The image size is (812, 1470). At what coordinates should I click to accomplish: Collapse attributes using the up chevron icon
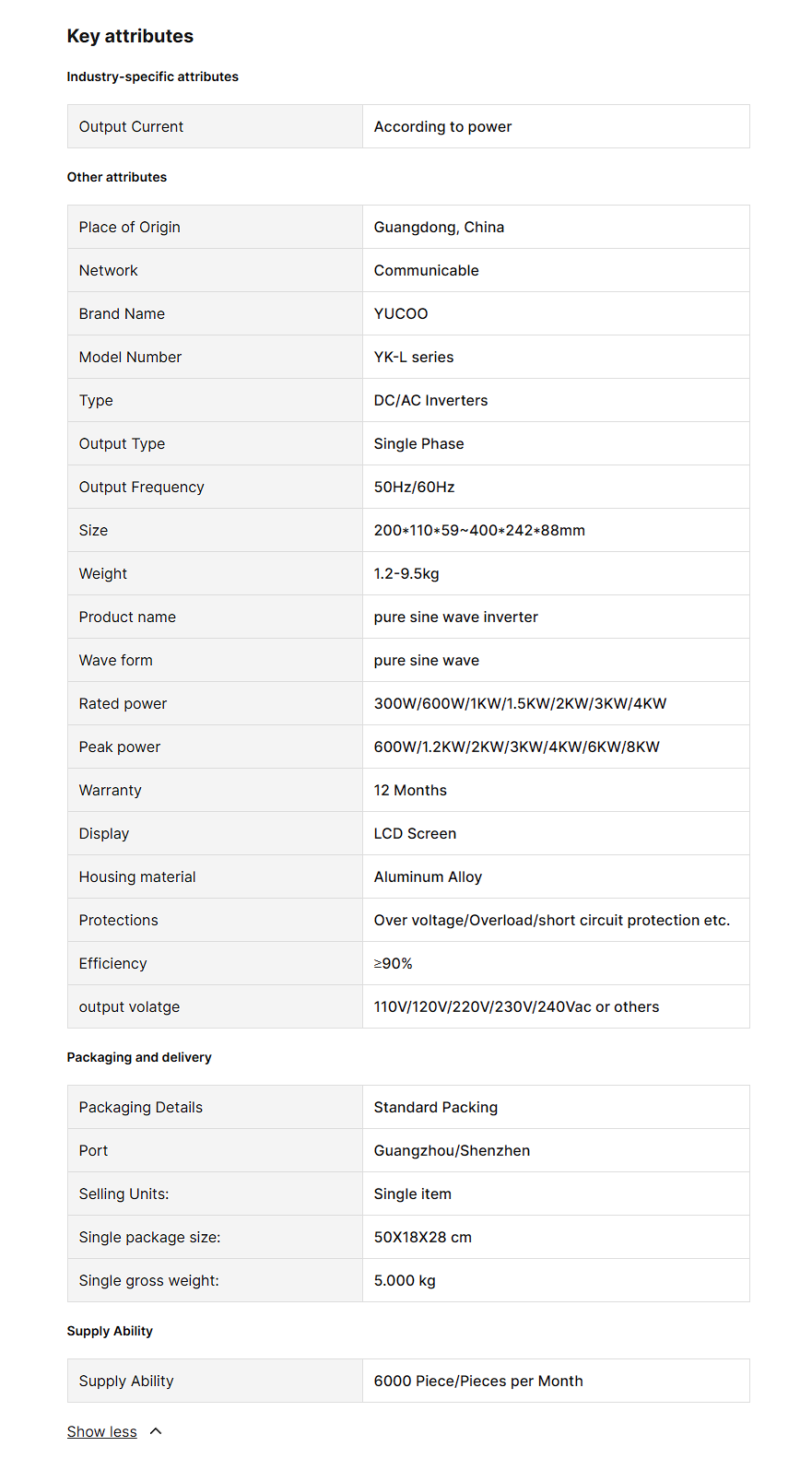click(x=156, y=1431)
